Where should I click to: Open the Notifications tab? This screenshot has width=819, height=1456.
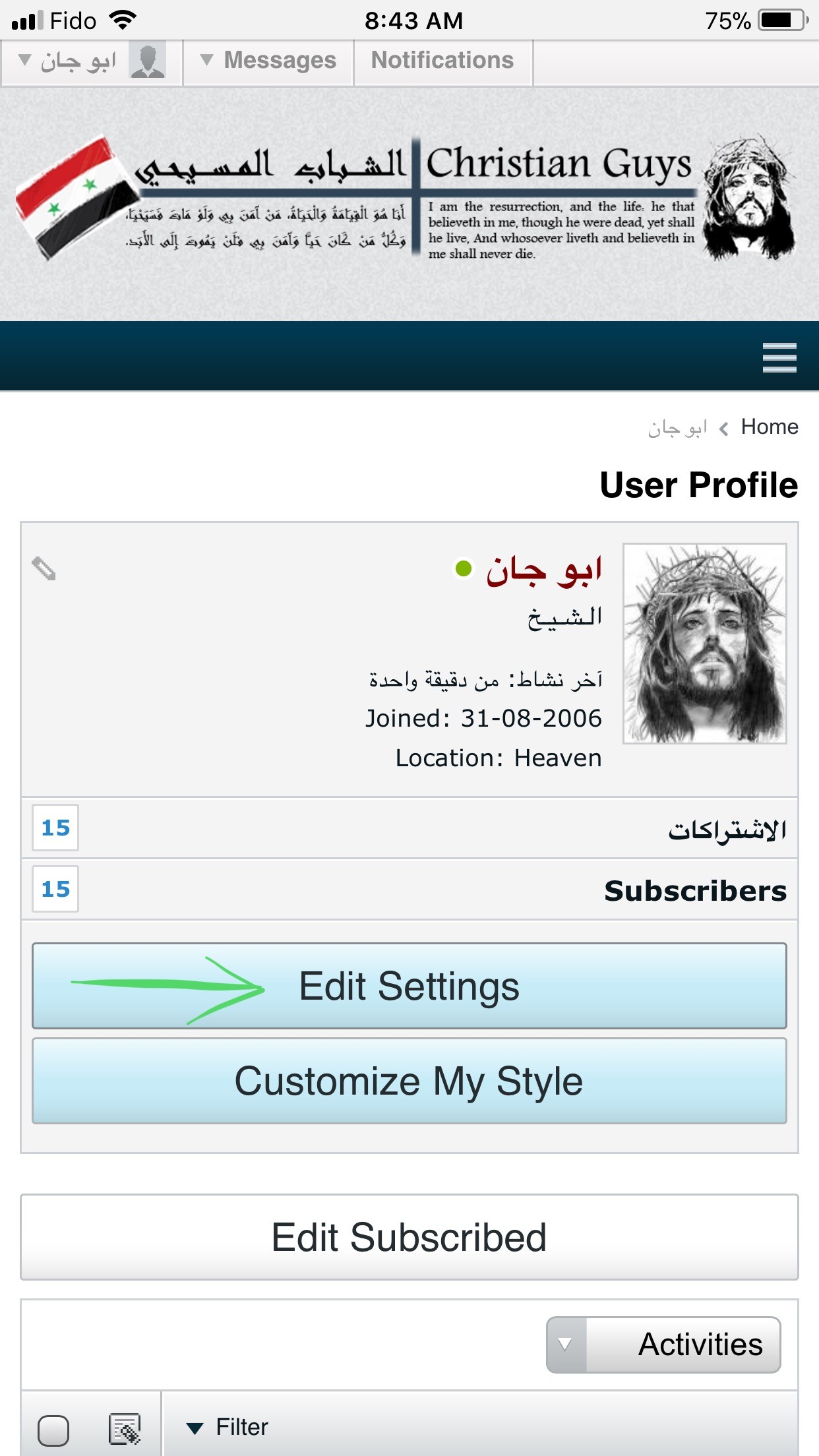click(x=442, y=61)
